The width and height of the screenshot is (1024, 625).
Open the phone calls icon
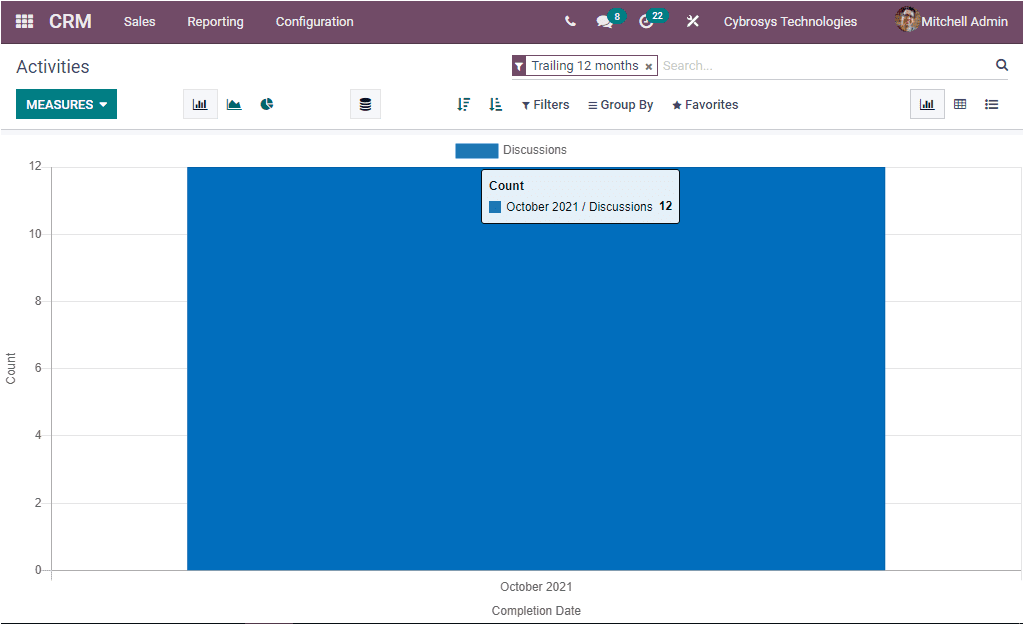tap(570, 21)
